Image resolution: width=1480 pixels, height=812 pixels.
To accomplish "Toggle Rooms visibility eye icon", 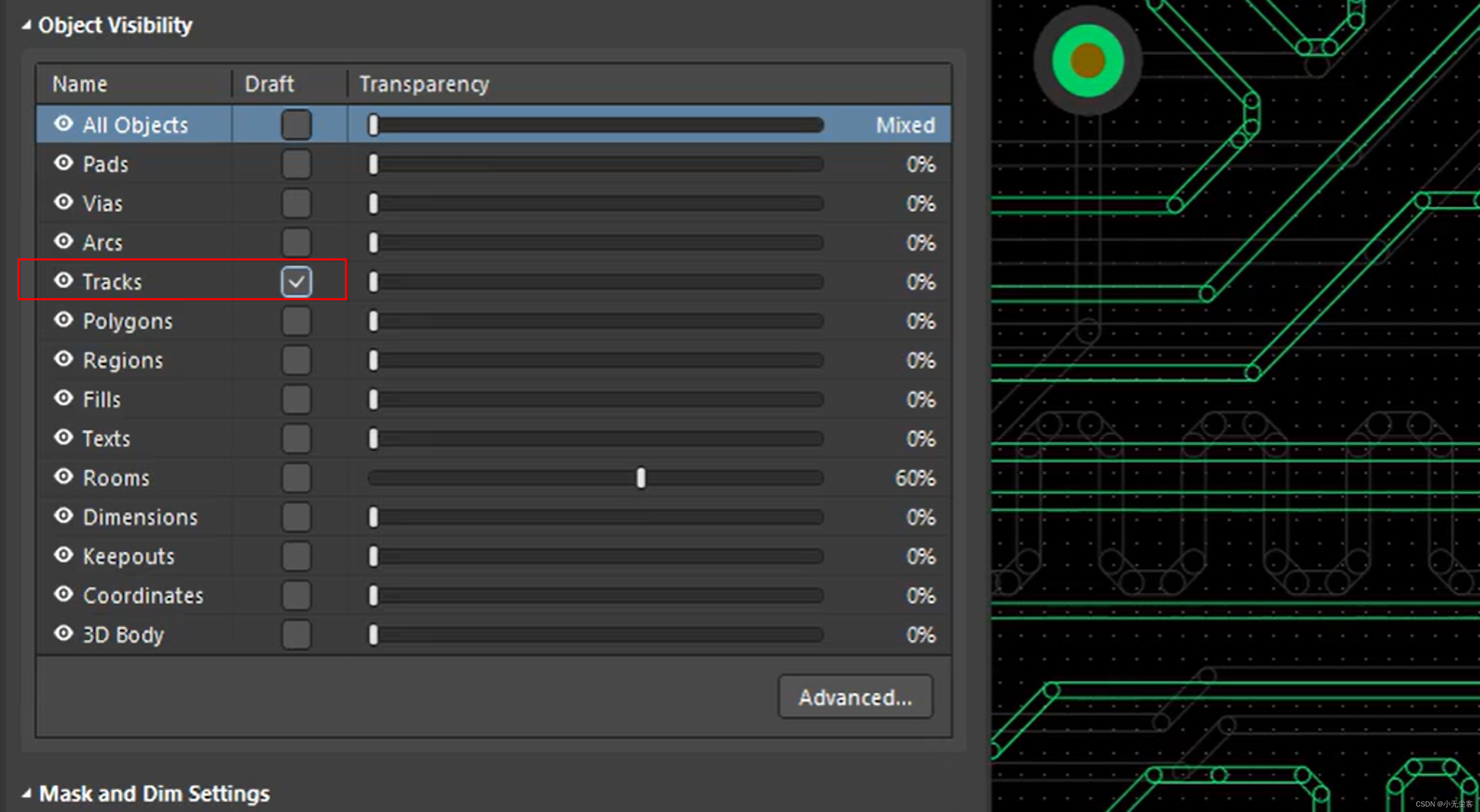I will (x=64, y=477).
